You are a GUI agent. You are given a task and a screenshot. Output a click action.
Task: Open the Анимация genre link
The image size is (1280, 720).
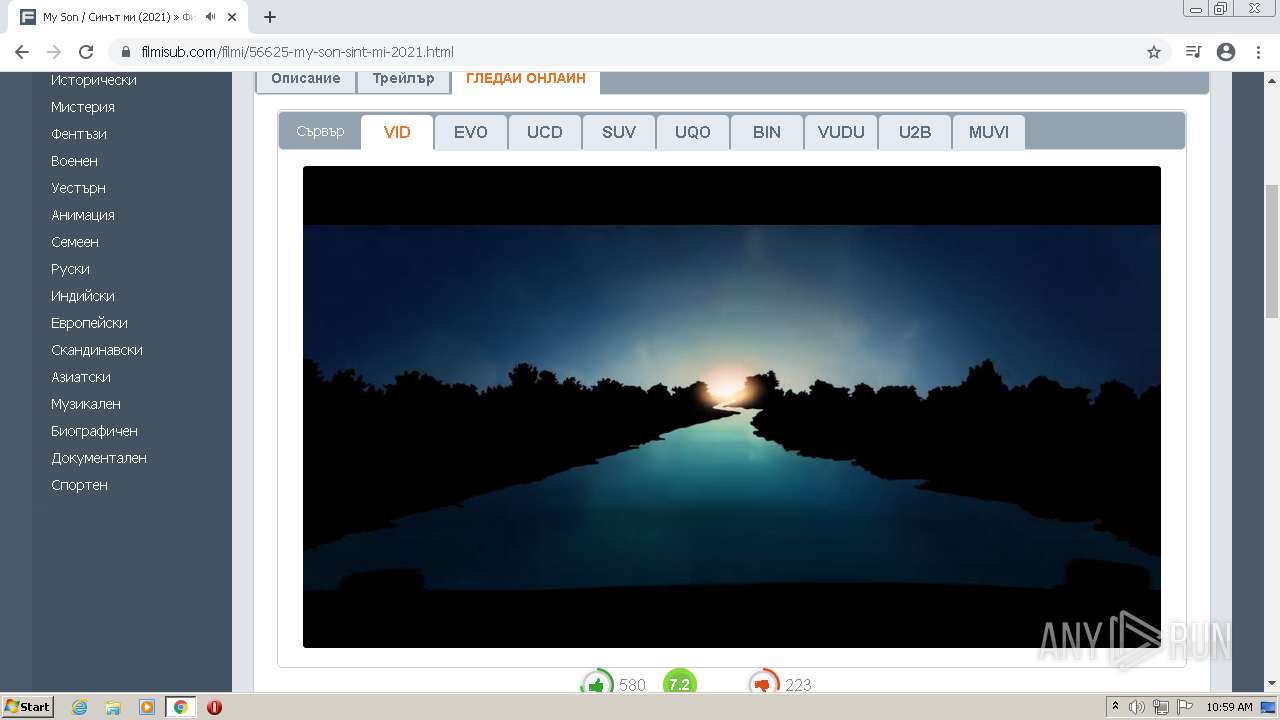tap(83, 215)
